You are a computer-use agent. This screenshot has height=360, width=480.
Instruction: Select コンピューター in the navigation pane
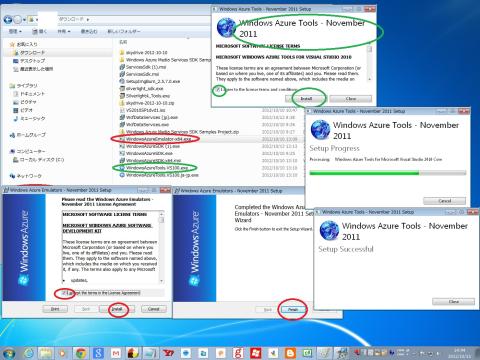[28, 151]
